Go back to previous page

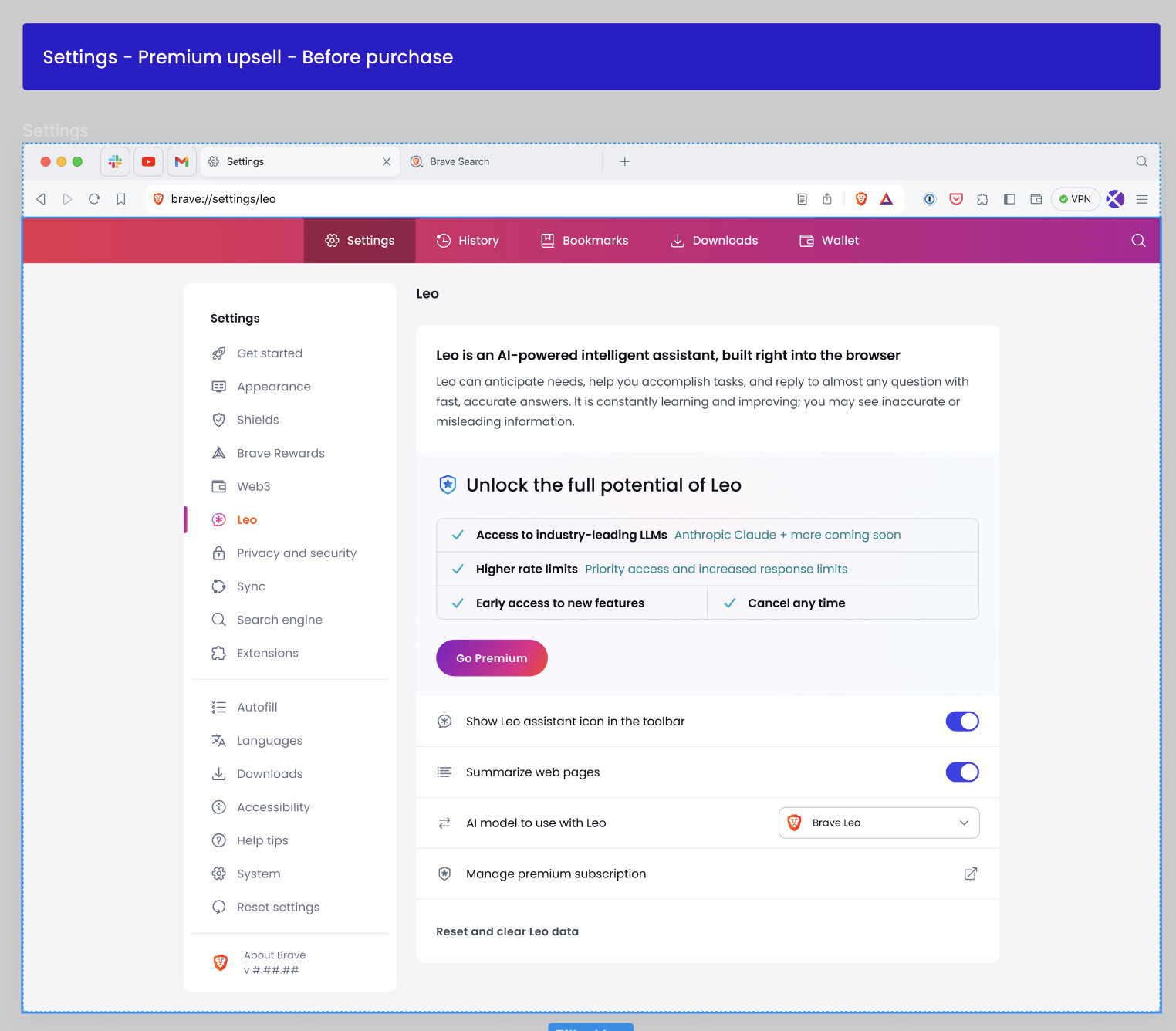41,199
